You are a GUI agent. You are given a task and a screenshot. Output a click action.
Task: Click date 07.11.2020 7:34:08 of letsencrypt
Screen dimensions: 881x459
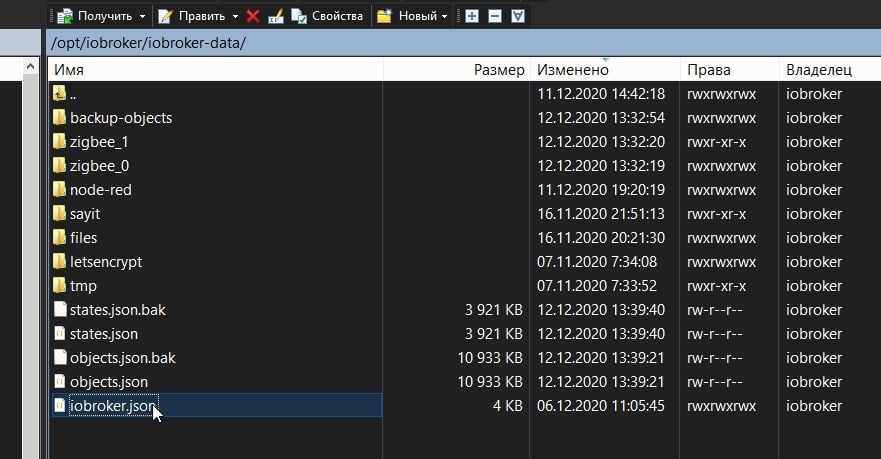point(597,262)
